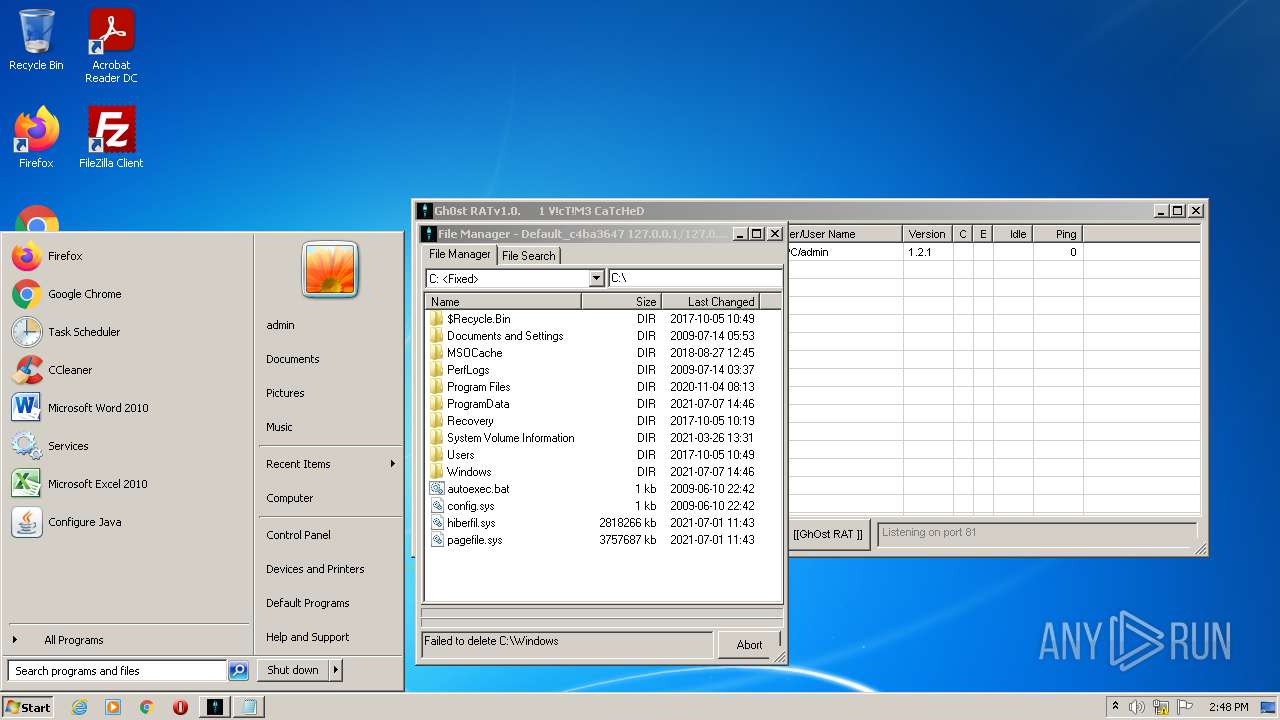Open Pictures from Start menu
Screen dimensions: 1280x720
point(285,393)
